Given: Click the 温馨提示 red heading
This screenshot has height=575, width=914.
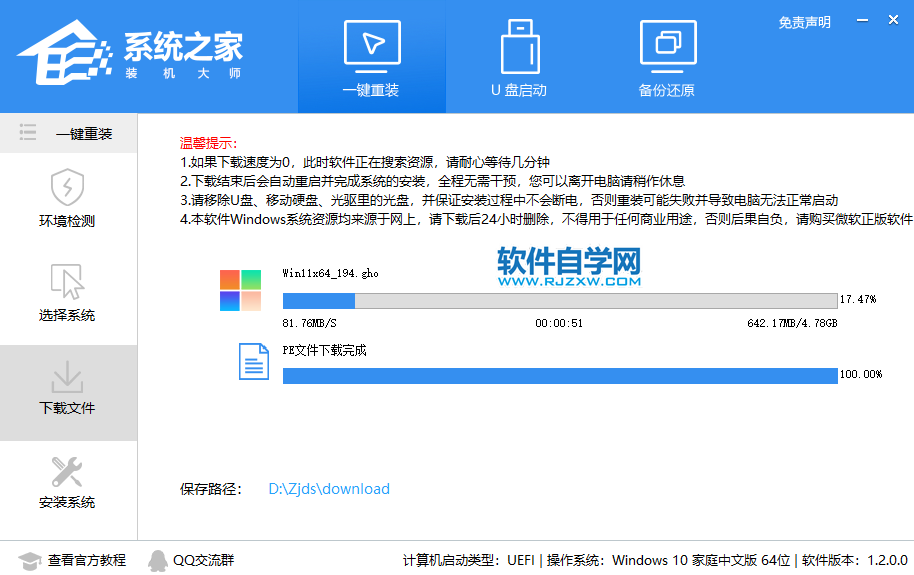Looking at the screenshot, I should (x=208, y=143).
